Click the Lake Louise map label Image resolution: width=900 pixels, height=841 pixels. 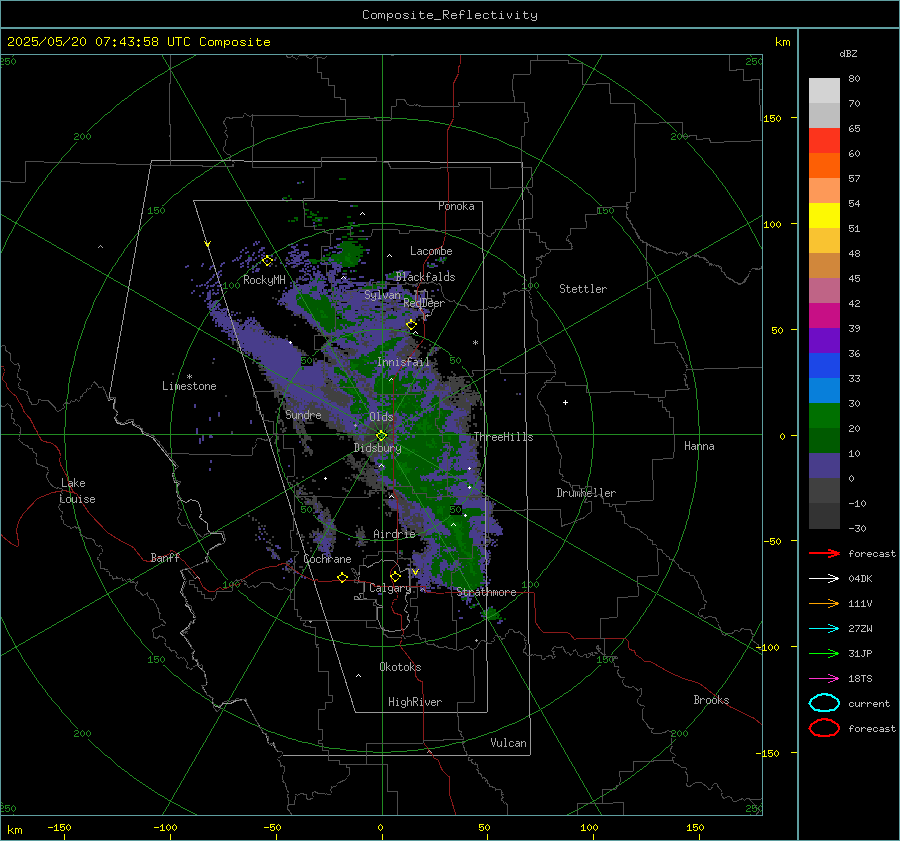(x=77, y=491)
